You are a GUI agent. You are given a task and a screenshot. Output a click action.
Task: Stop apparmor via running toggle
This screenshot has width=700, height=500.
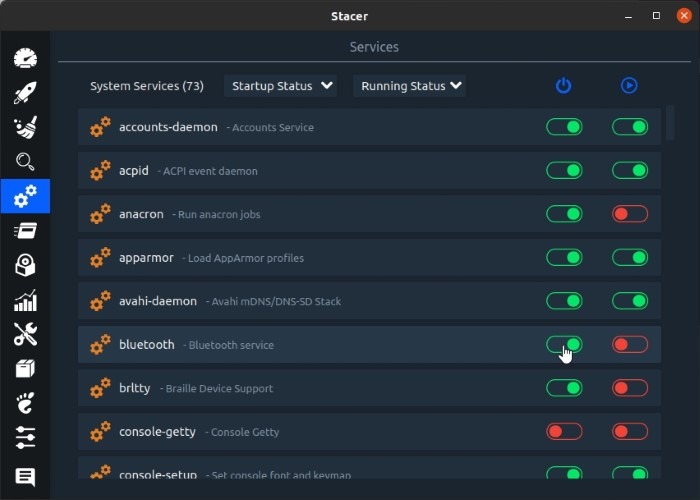[630, 258]
